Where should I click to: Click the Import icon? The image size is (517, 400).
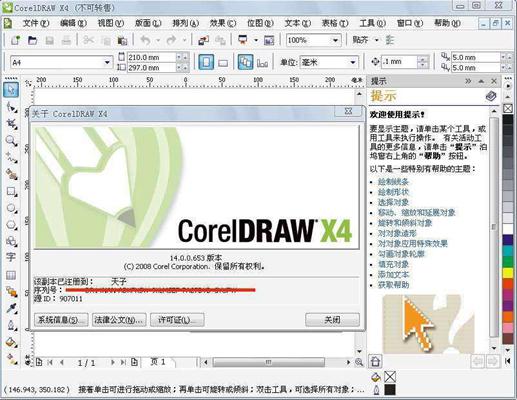pyautogui.click(x=203, y=40)
